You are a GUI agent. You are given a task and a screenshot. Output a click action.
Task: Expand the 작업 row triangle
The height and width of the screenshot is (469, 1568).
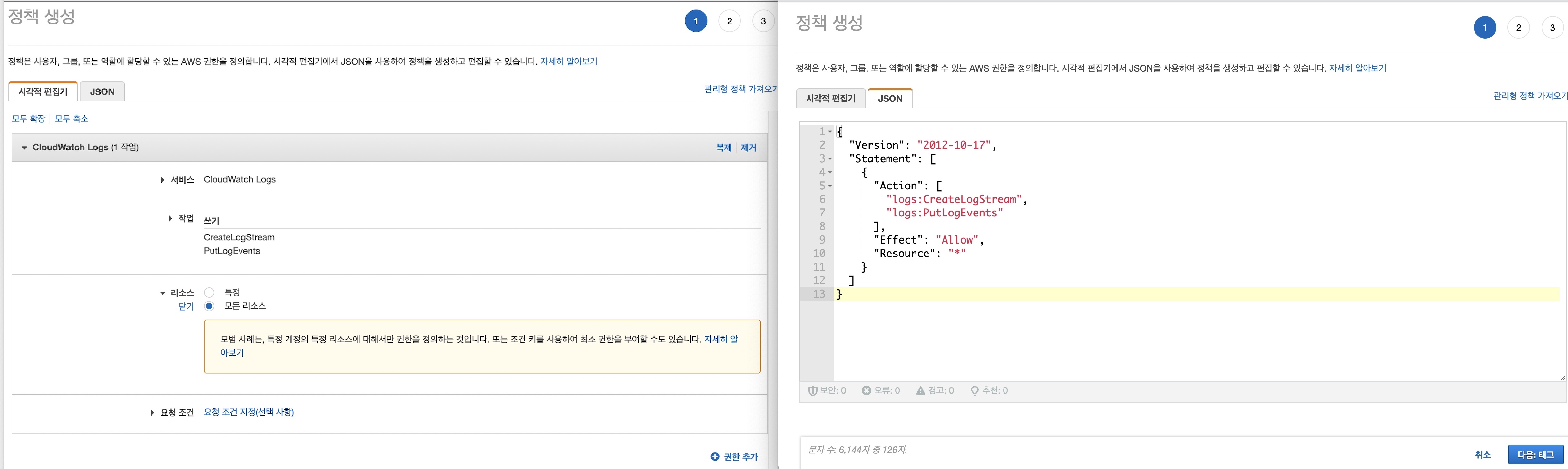(170, 218)
